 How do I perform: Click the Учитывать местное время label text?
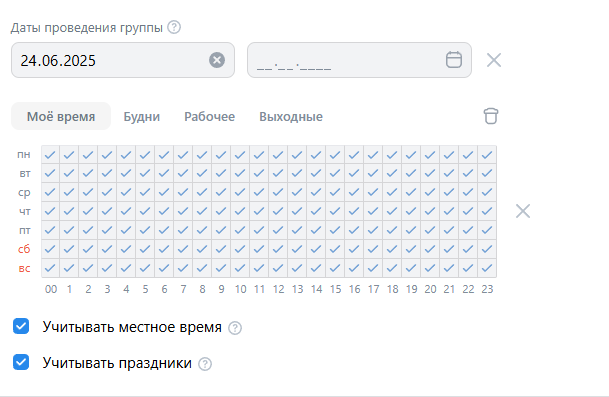[x=132, y=327]
